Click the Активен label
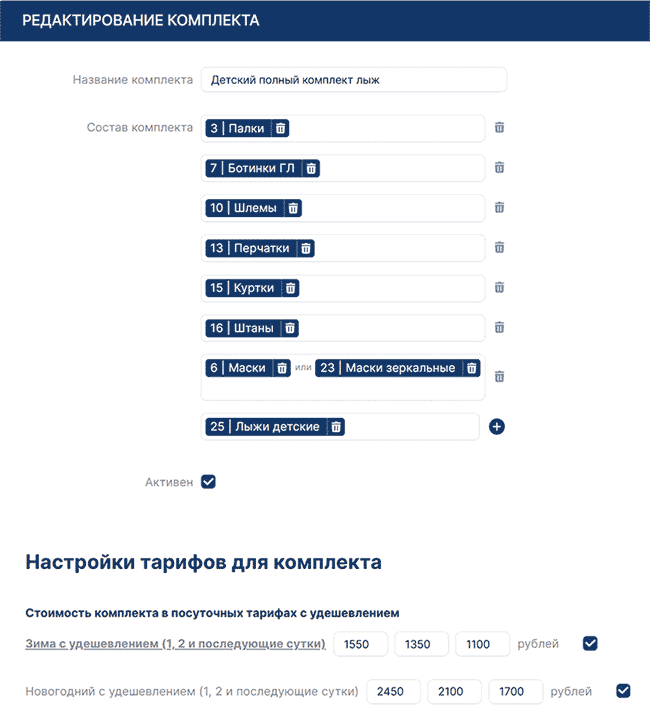This screenshot has width=650, height=716. 169,482
